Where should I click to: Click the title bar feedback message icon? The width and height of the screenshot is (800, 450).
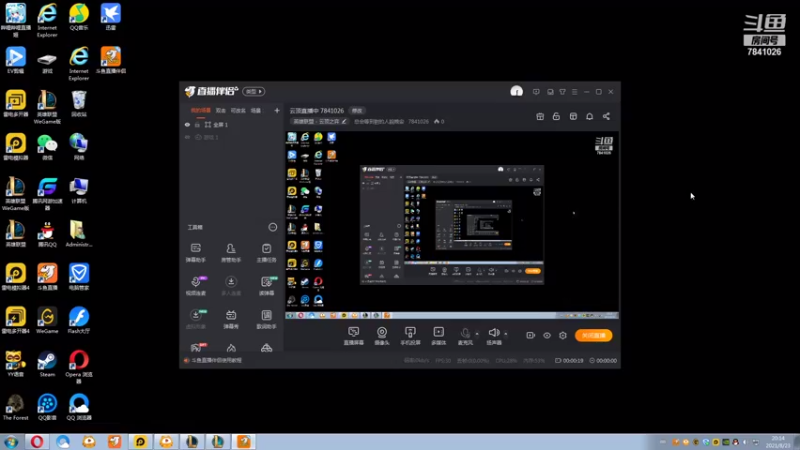point(536,92)
